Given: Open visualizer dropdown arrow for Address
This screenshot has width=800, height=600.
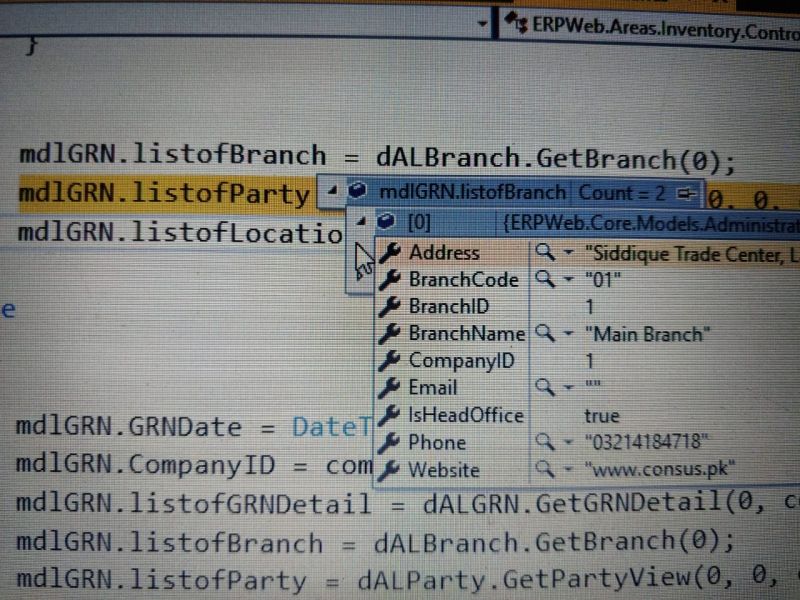Looking at the screenshot, I should tap(568, 252).
